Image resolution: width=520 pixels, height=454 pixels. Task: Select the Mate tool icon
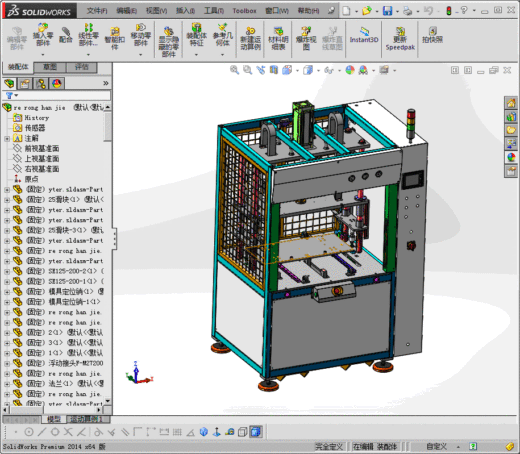tap(66, 35)
